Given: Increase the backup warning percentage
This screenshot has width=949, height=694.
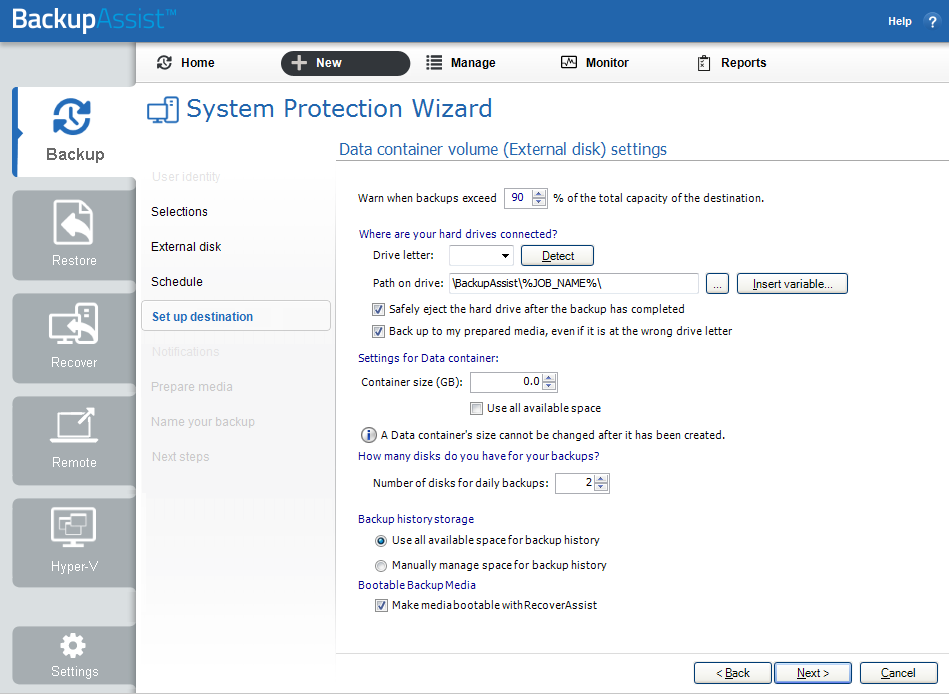Looking at the screenshot, I should tap(539, 194).
